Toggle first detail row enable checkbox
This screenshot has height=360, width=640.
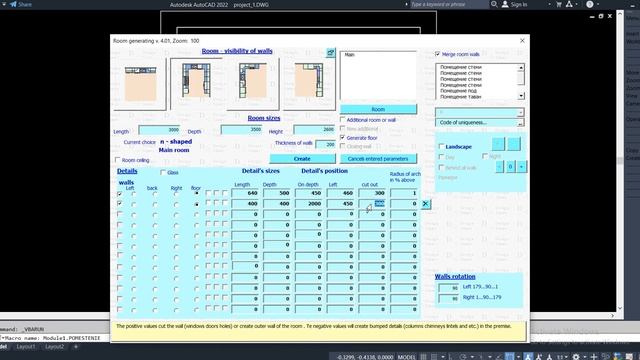click(120, 193)
